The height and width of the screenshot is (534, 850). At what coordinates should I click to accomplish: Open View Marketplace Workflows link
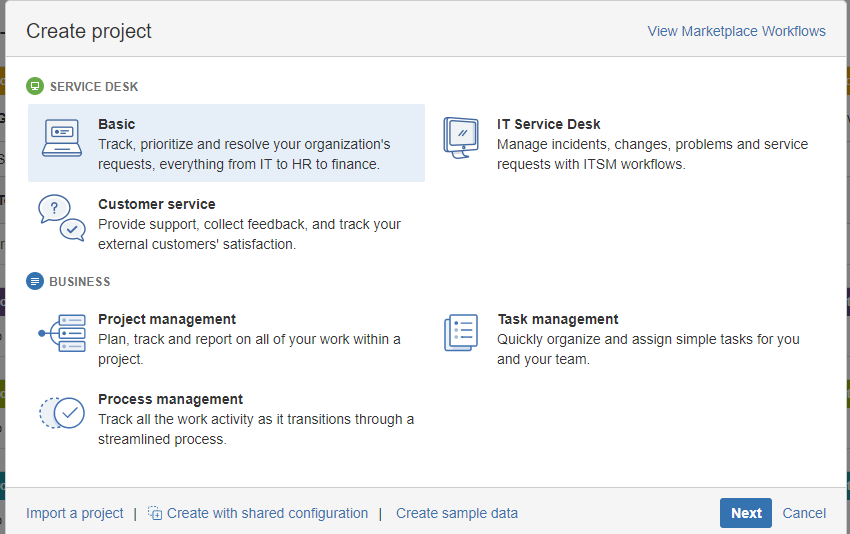coord(736,31)
